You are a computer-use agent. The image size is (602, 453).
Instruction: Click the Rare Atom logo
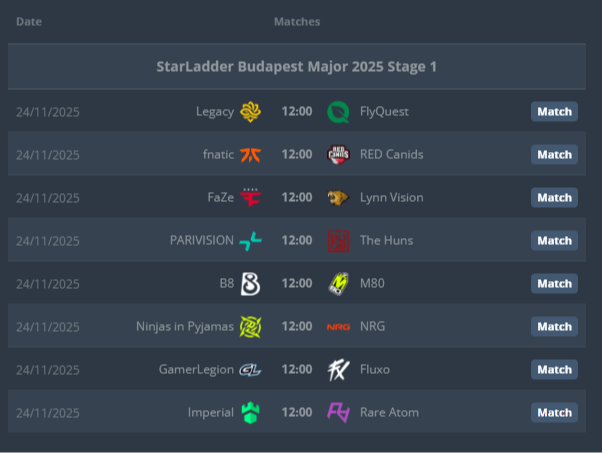pyautogui.click(x=339, y=412)
